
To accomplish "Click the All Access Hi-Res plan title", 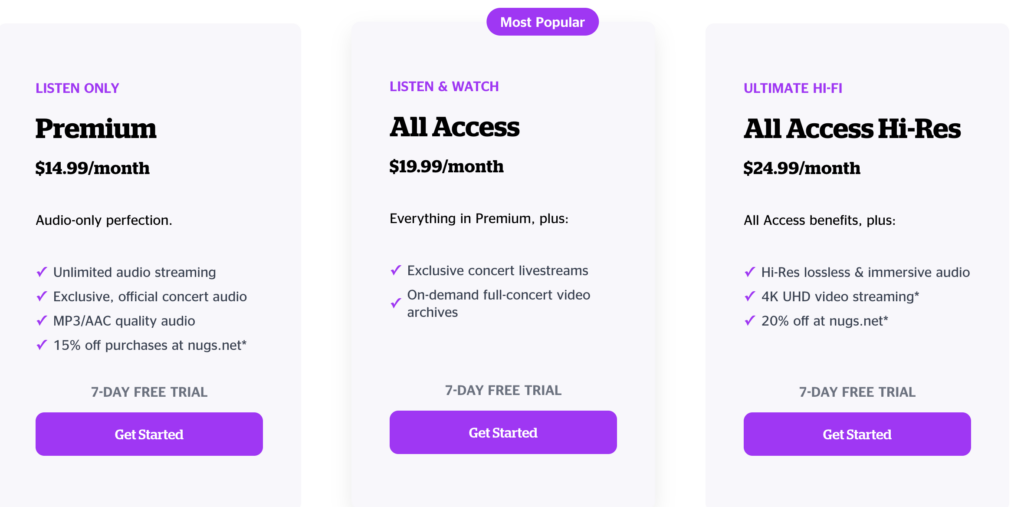I will click(852, 129).
